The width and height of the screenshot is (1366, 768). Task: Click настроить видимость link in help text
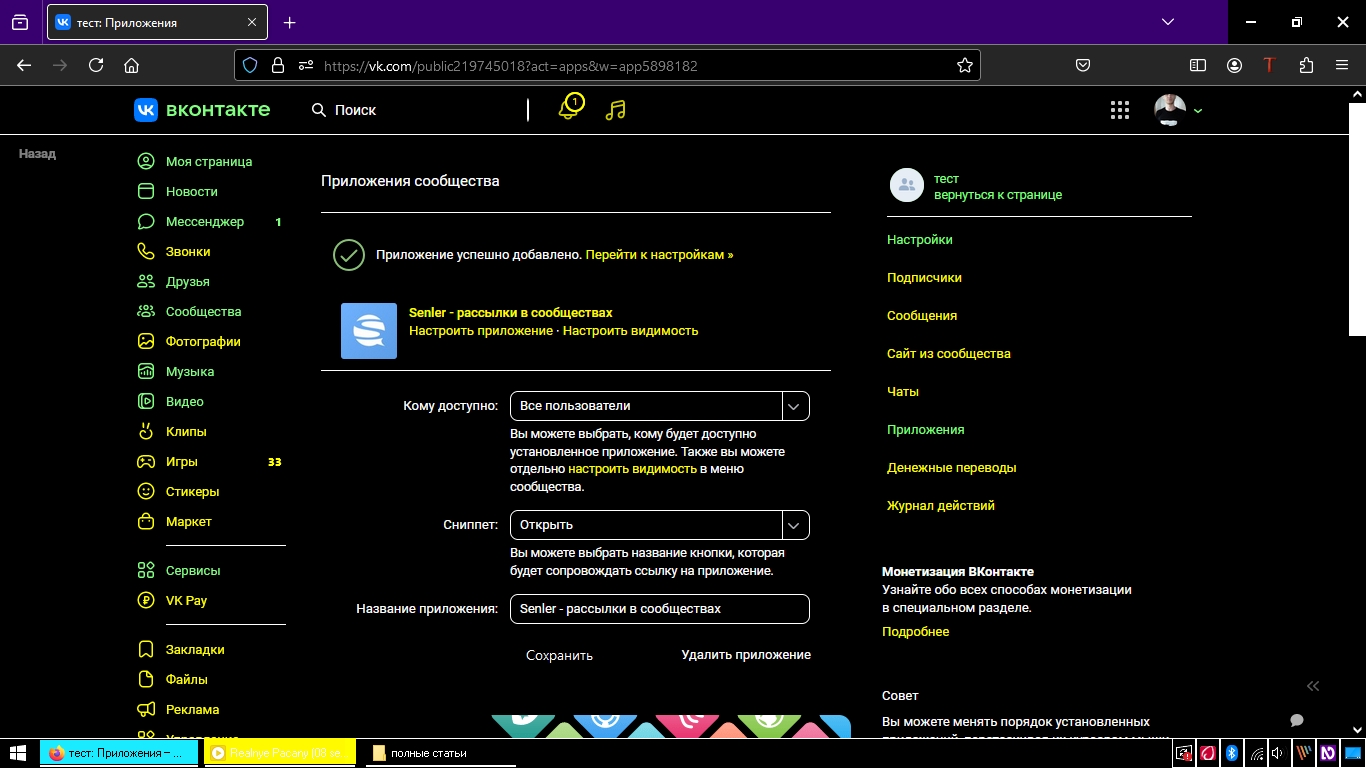[x=632, y=469]
